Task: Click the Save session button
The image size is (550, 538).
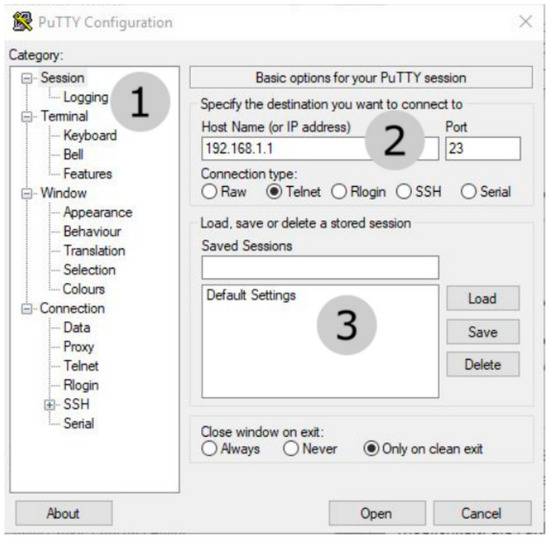Action: point(483,332)
